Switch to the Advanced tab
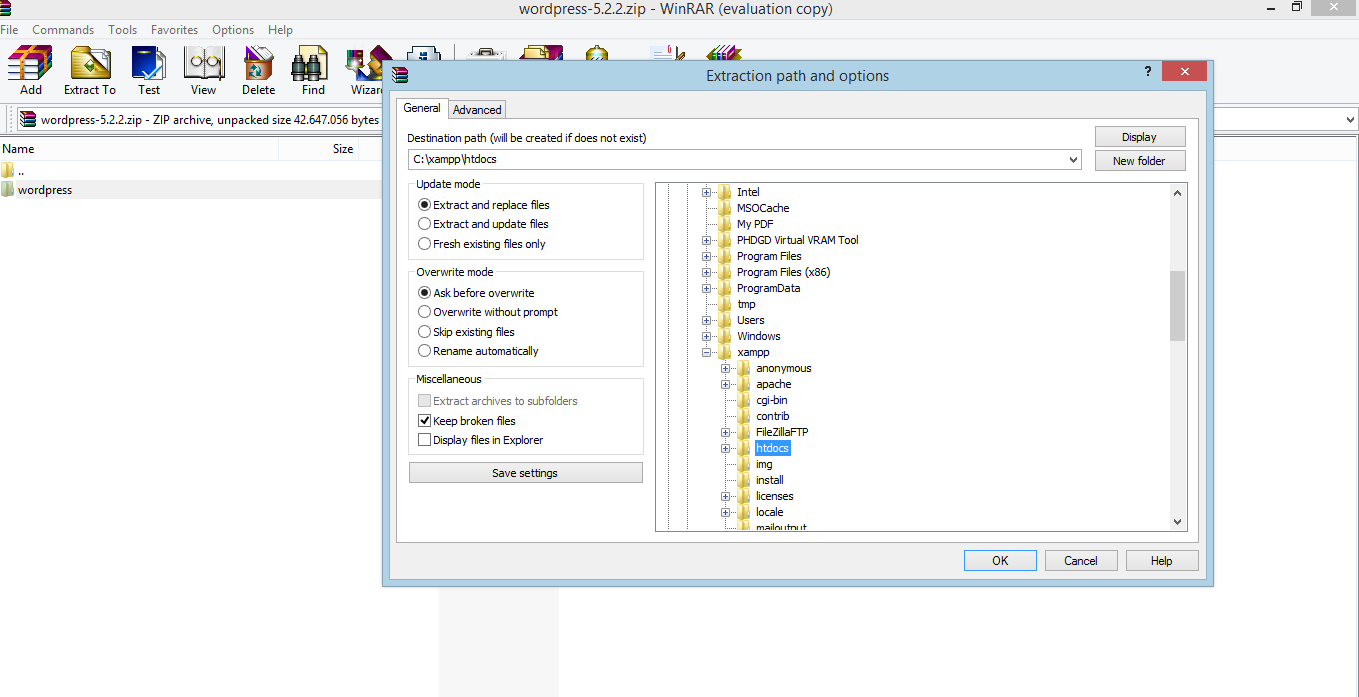 [477, 110]
